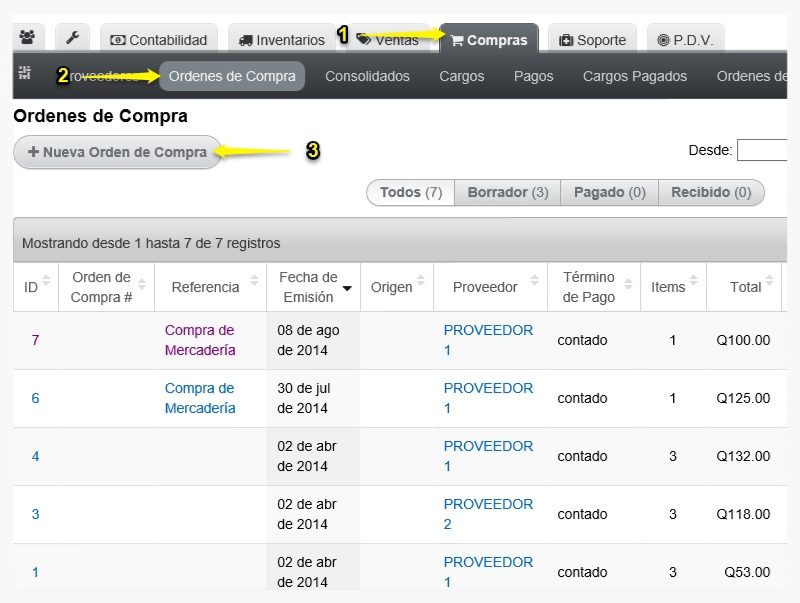
Task: Click the Ordenes de Compra page heading
Action: [x=101, y=116]
